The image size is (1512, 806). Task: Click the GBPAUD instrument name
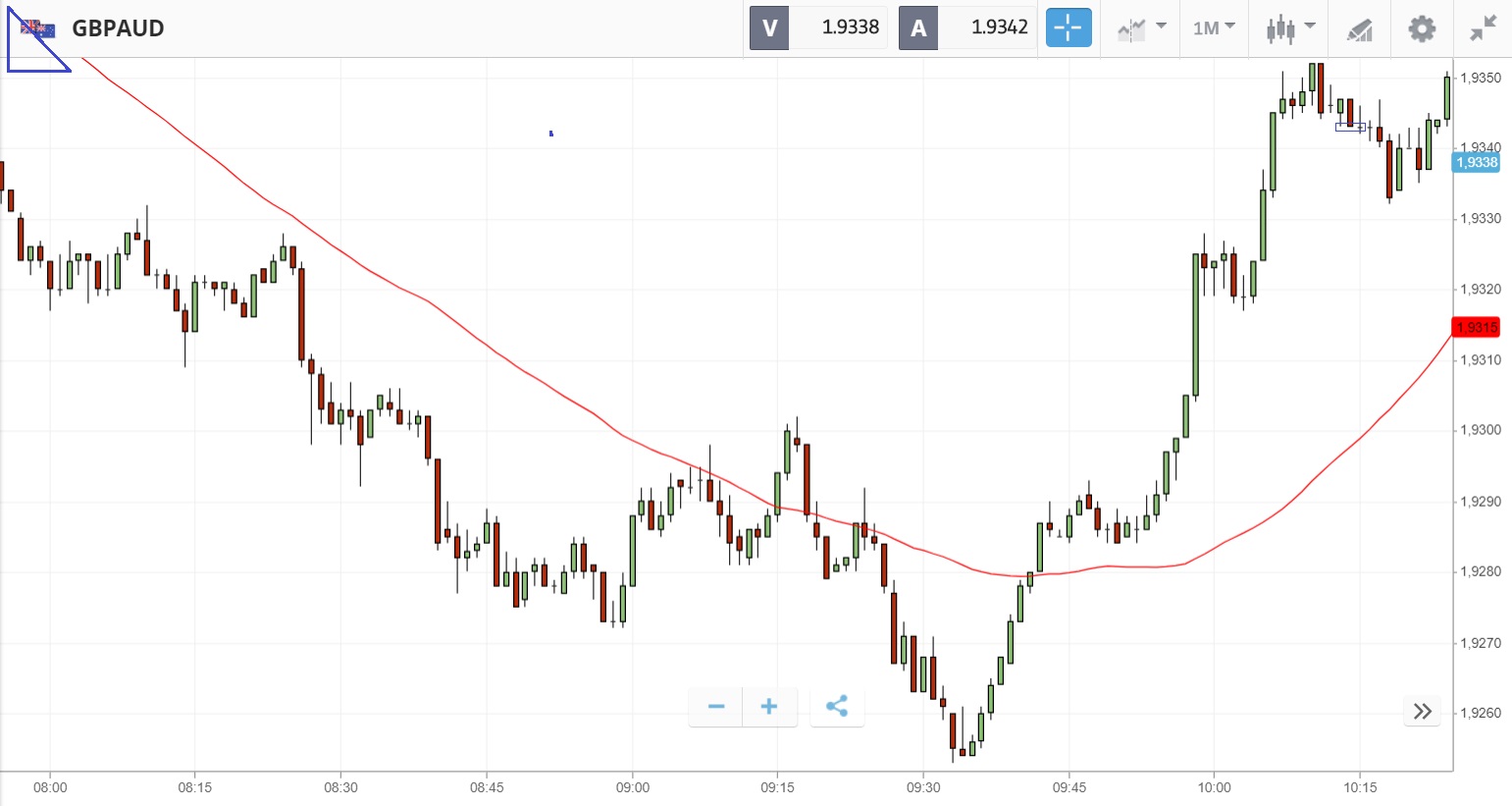pos(118,28)
